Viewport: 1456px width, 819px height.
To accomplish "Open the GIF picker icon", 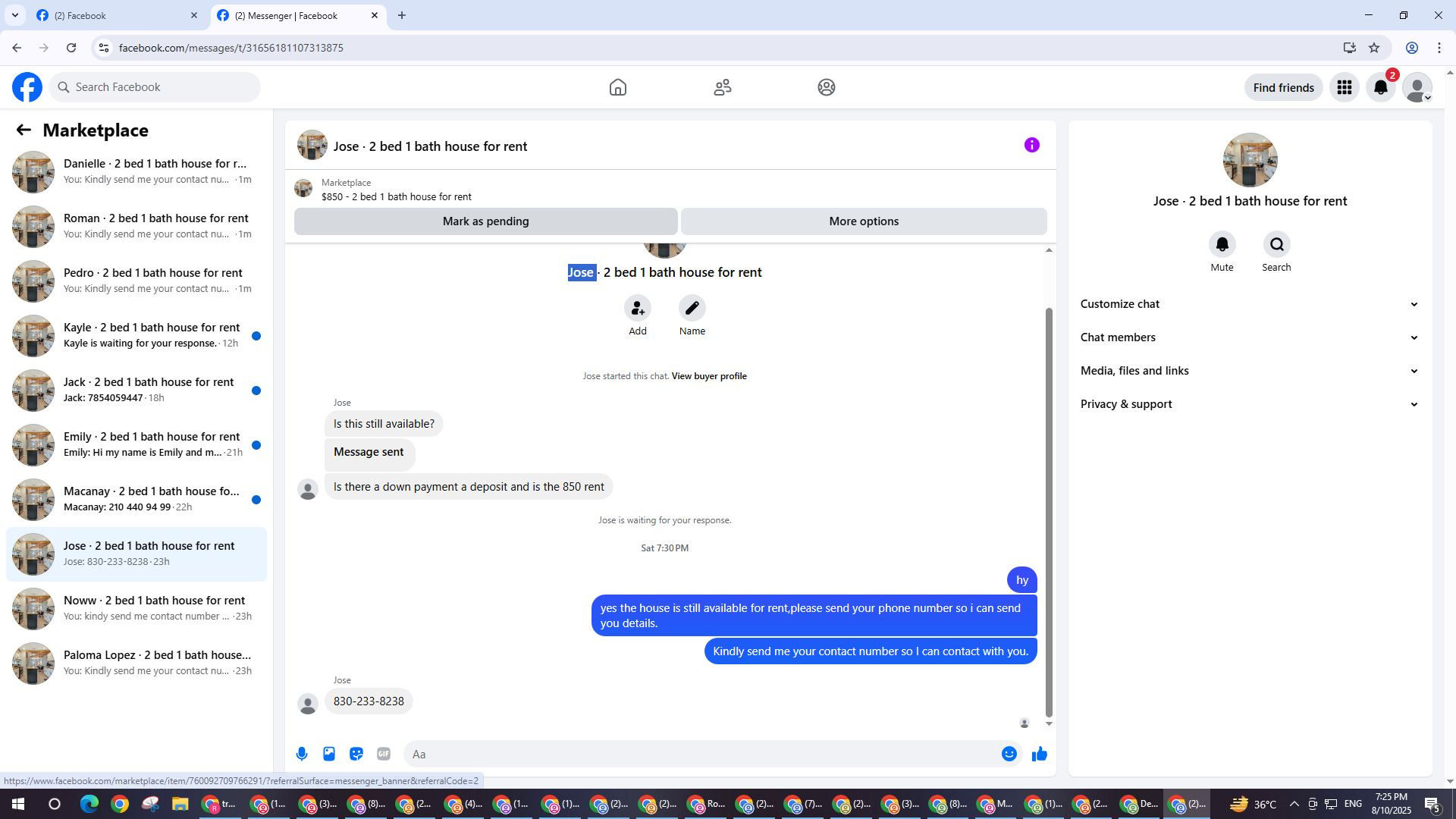I will (x=384, y=754).
